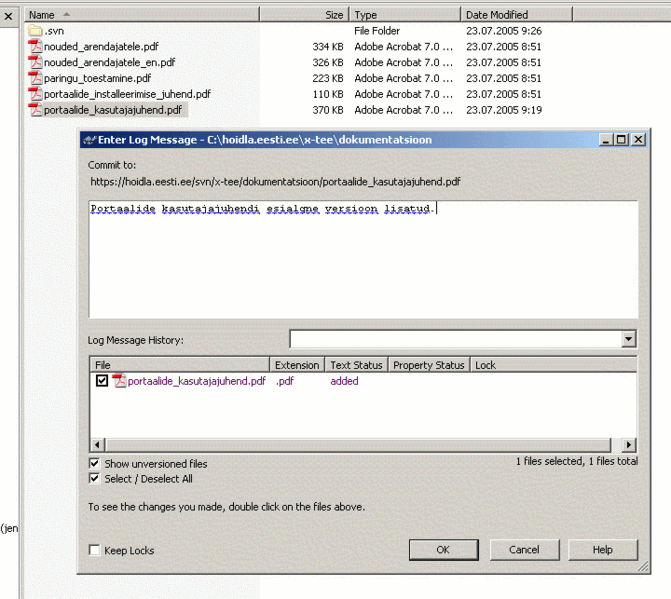Open the .svn folder icon

click(35, 31)
